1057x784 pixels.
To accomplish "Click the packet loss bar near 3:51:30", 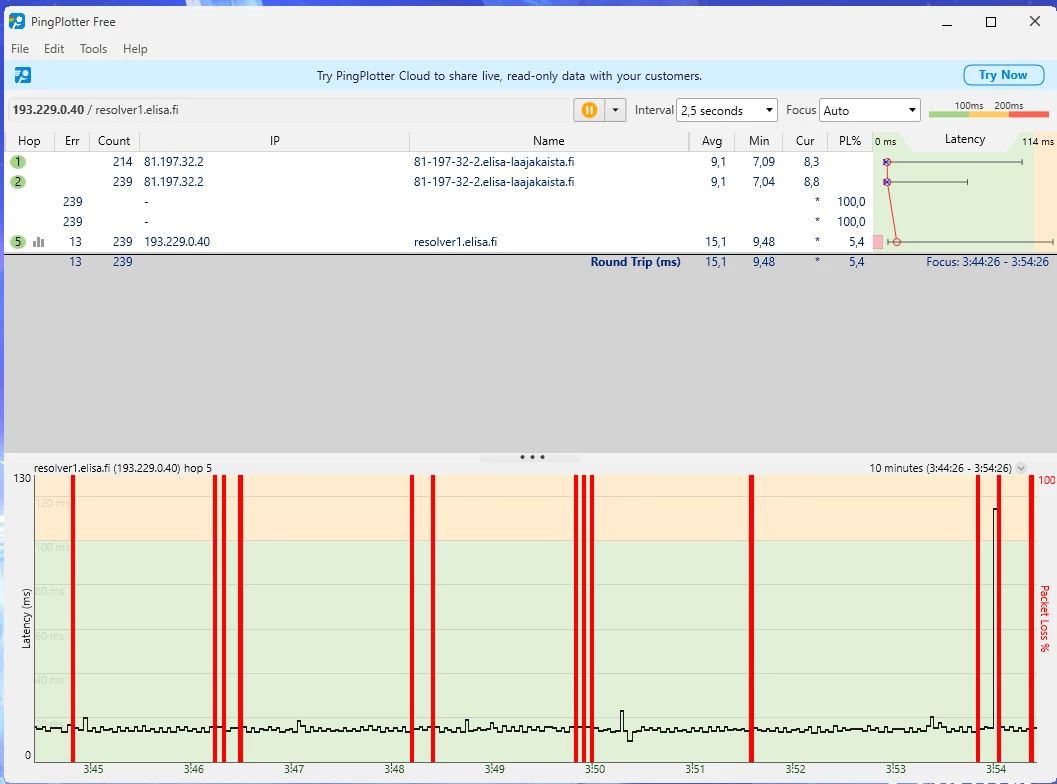I will point(751,618).
